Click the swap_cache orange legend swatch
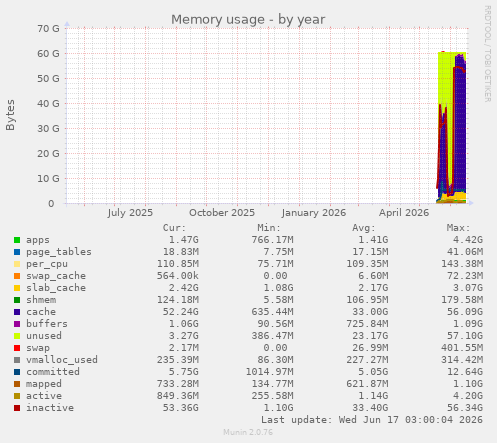Viewport: 497px width, 443px height. pyautogui.click(x=17, y=276)
